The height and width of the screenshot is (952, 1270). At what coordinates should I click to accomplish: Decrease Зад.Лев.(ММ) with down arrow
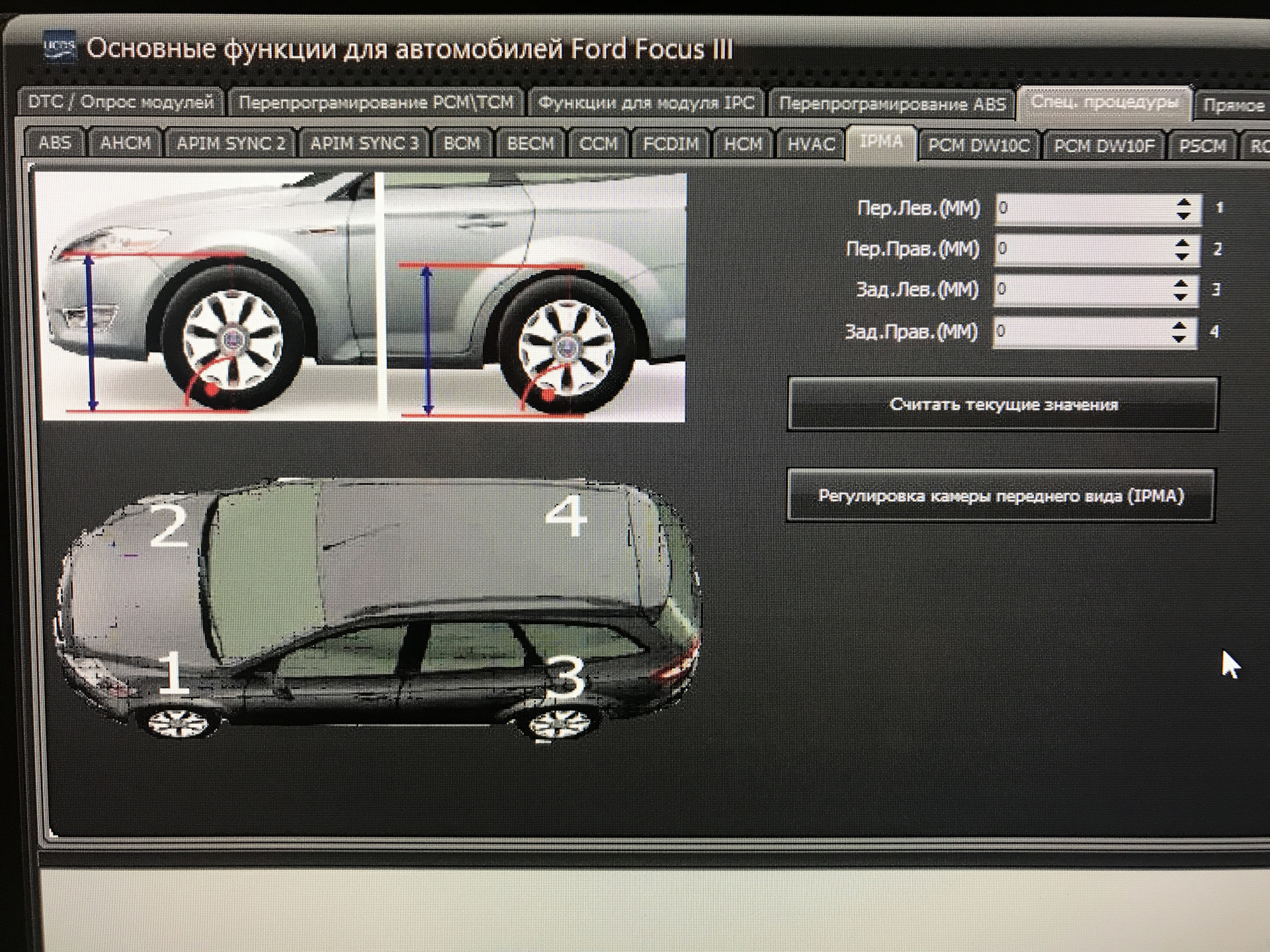pos(1181,297)
